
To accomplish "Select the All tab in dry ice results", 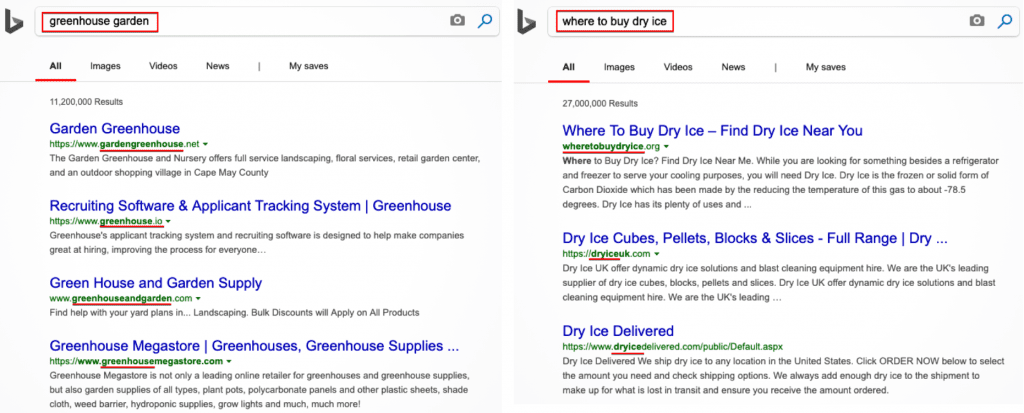I will tap(569, 67).
